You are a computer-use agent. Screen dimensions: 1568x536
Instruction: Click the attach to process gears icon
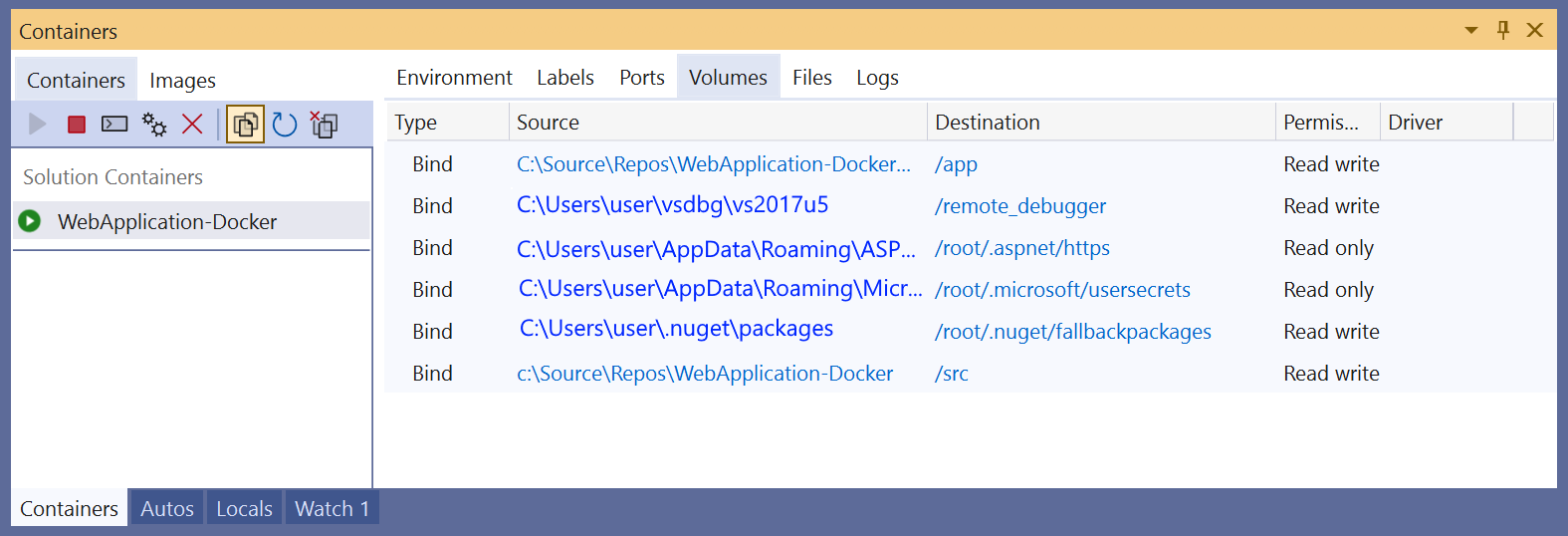tap(154, 124)
